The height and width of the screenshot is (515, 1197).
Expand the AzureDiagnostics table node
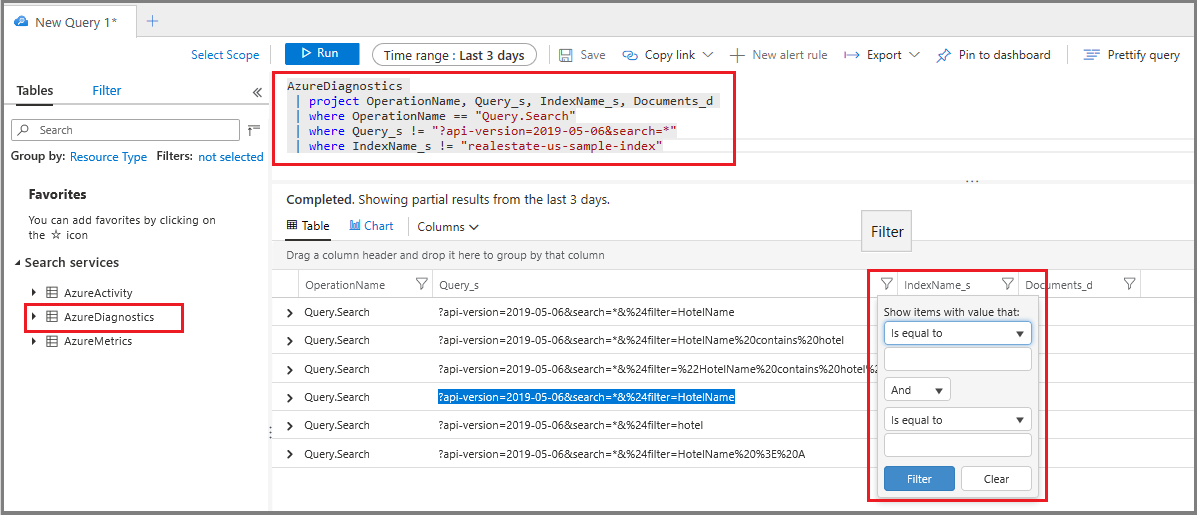click(34, 317)
